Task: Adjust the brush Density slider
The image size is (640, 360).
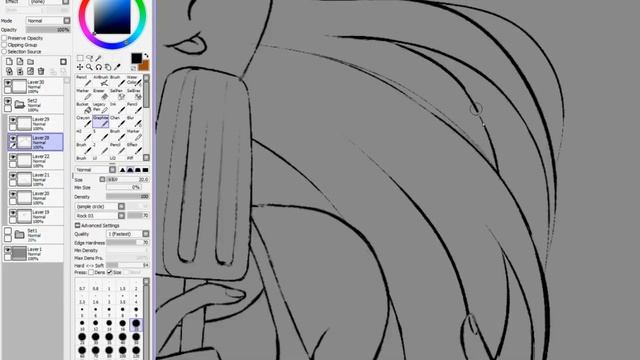Action: click(128, 196)
